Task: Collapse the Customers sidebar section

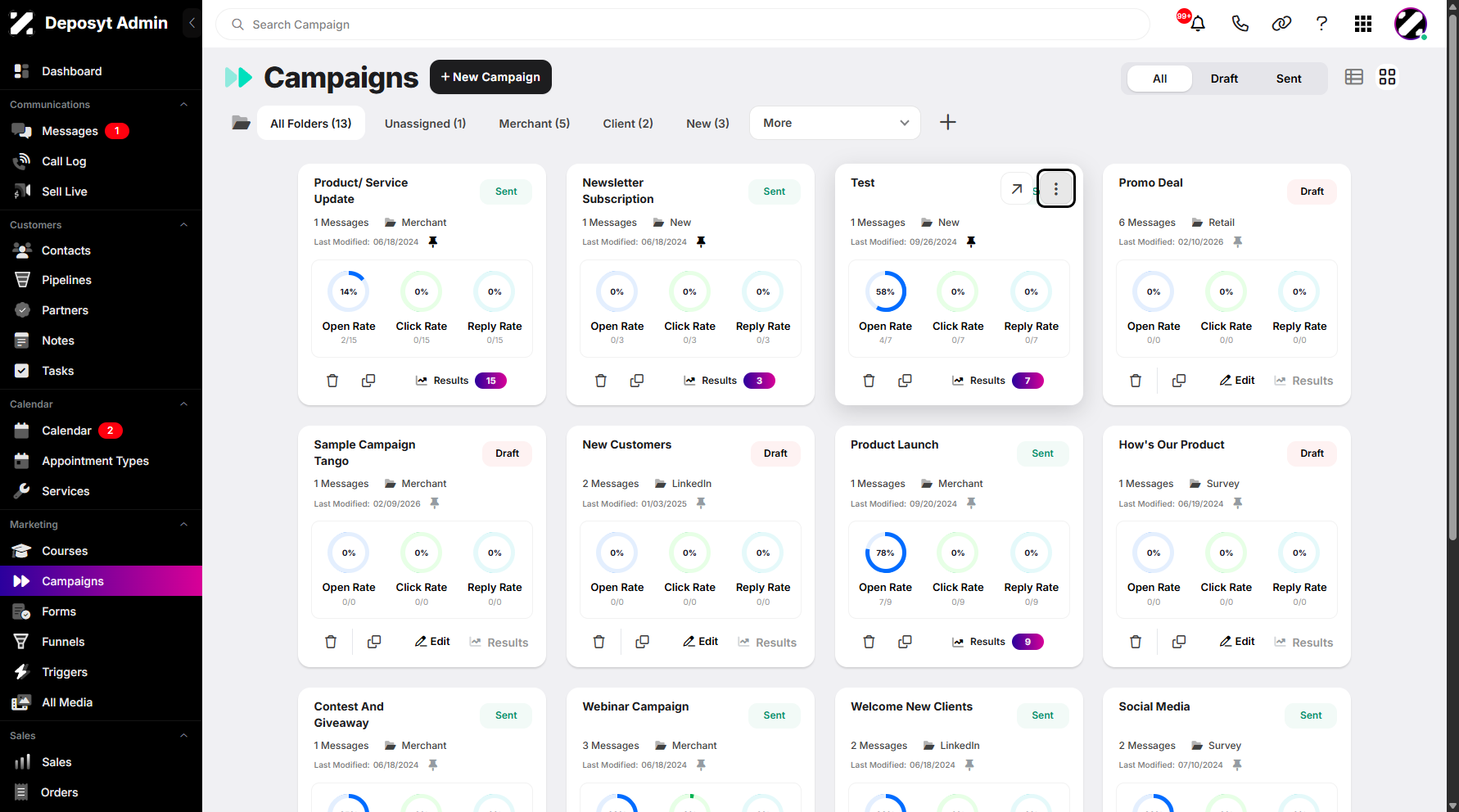Action: point(184,225)
